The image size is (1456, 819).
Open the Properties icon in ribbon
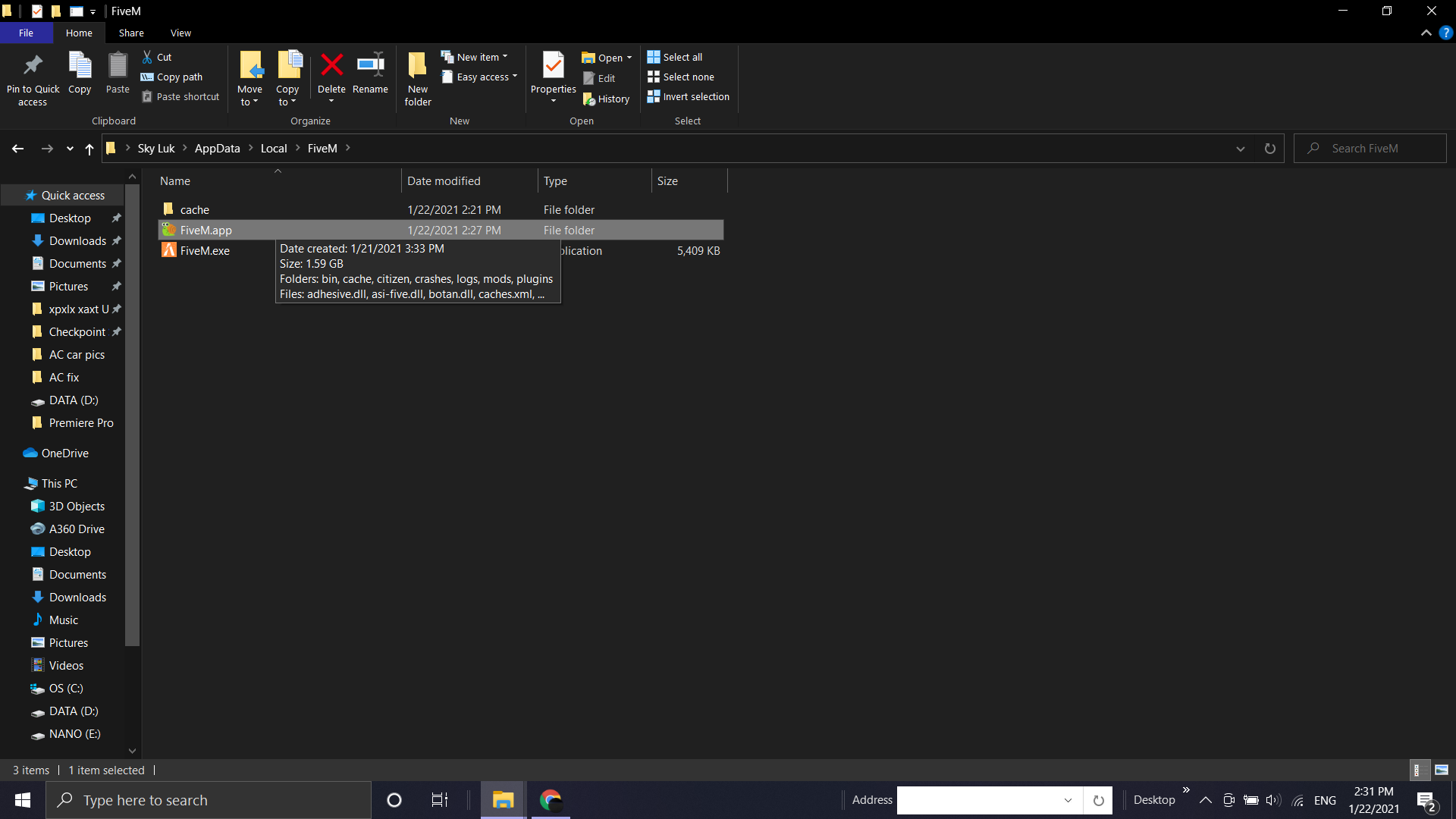click(553, 66)
